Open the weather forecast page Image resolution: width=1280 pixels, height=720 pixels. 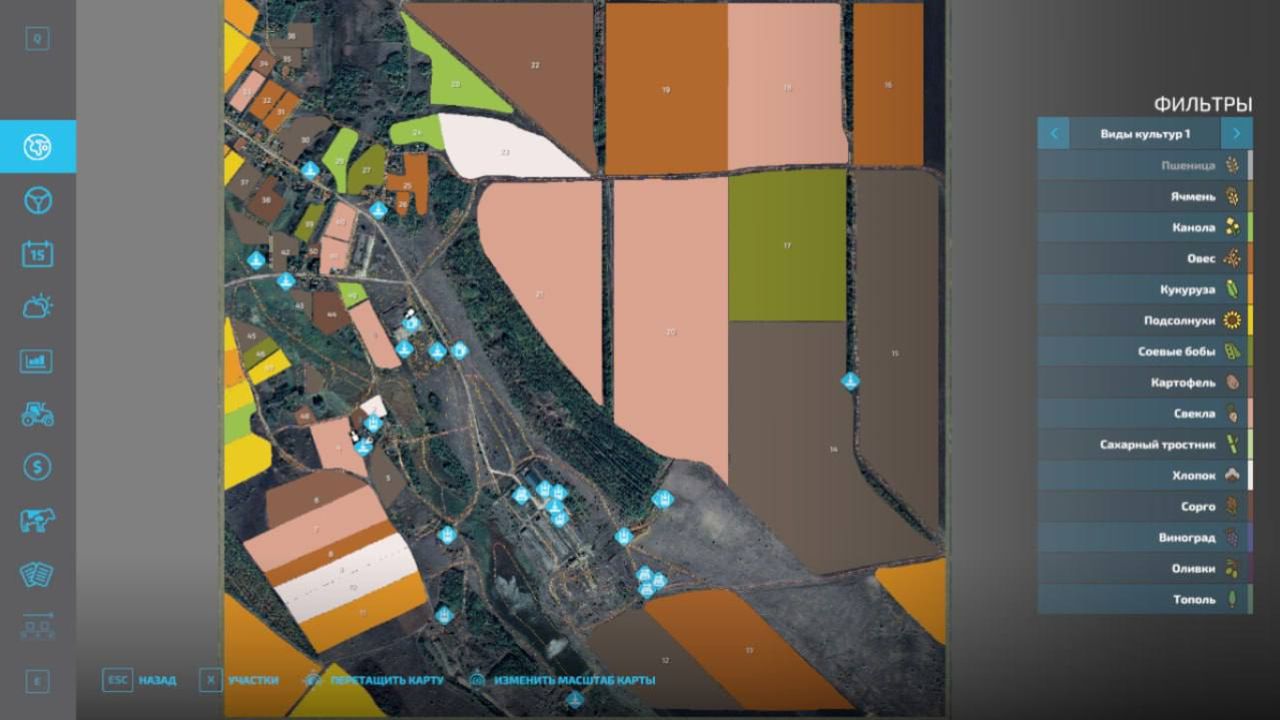[x=37, y=307]
